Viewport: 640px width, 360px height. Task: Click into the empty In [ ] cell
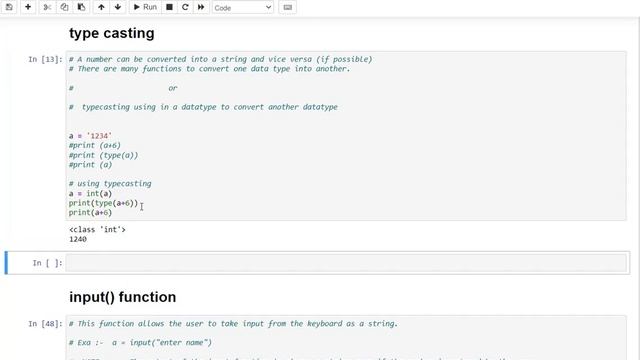pyautogui.click(x=346, y=263)
